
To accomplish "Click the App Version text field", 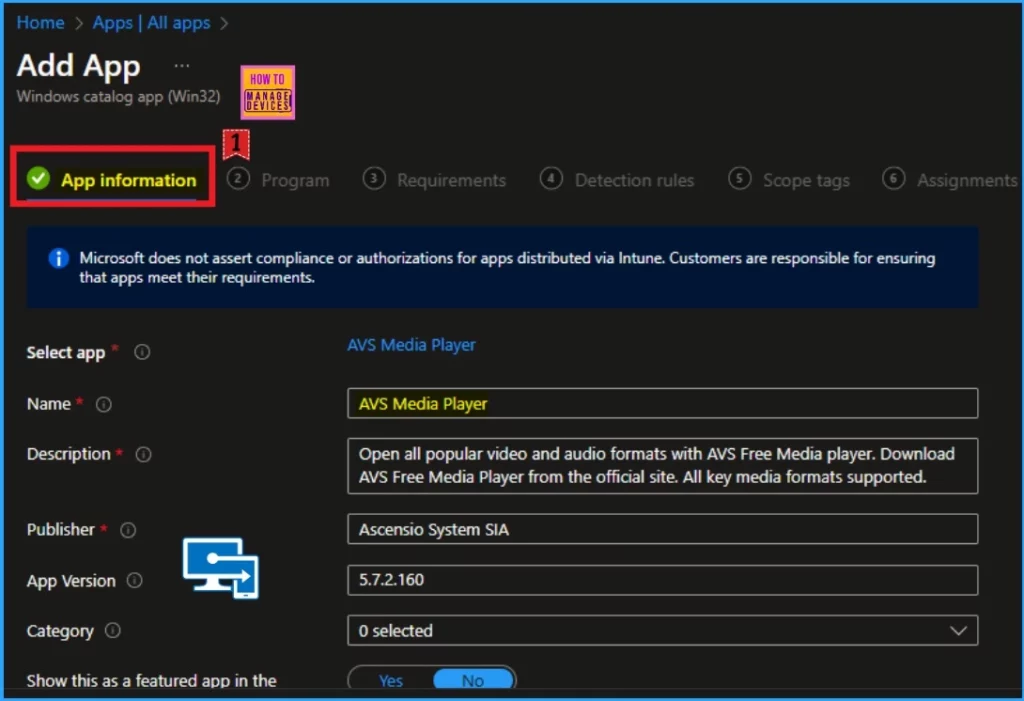I will [x=660, y=580].
